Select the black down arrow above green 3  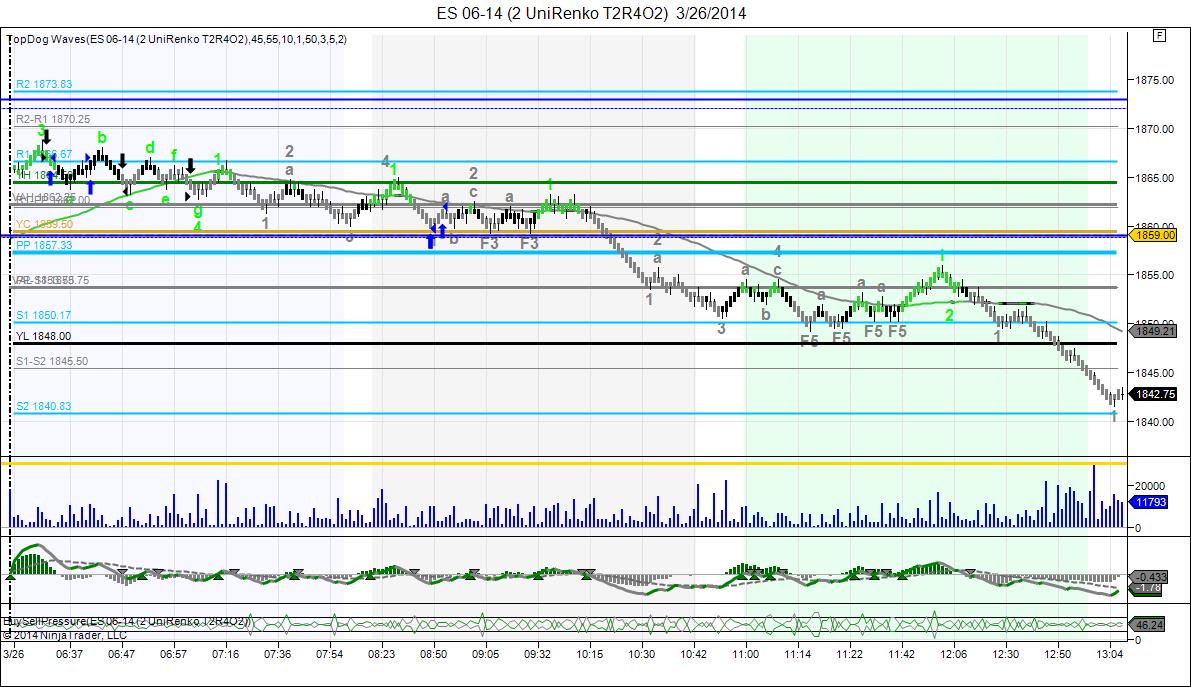tap(46, 137)
